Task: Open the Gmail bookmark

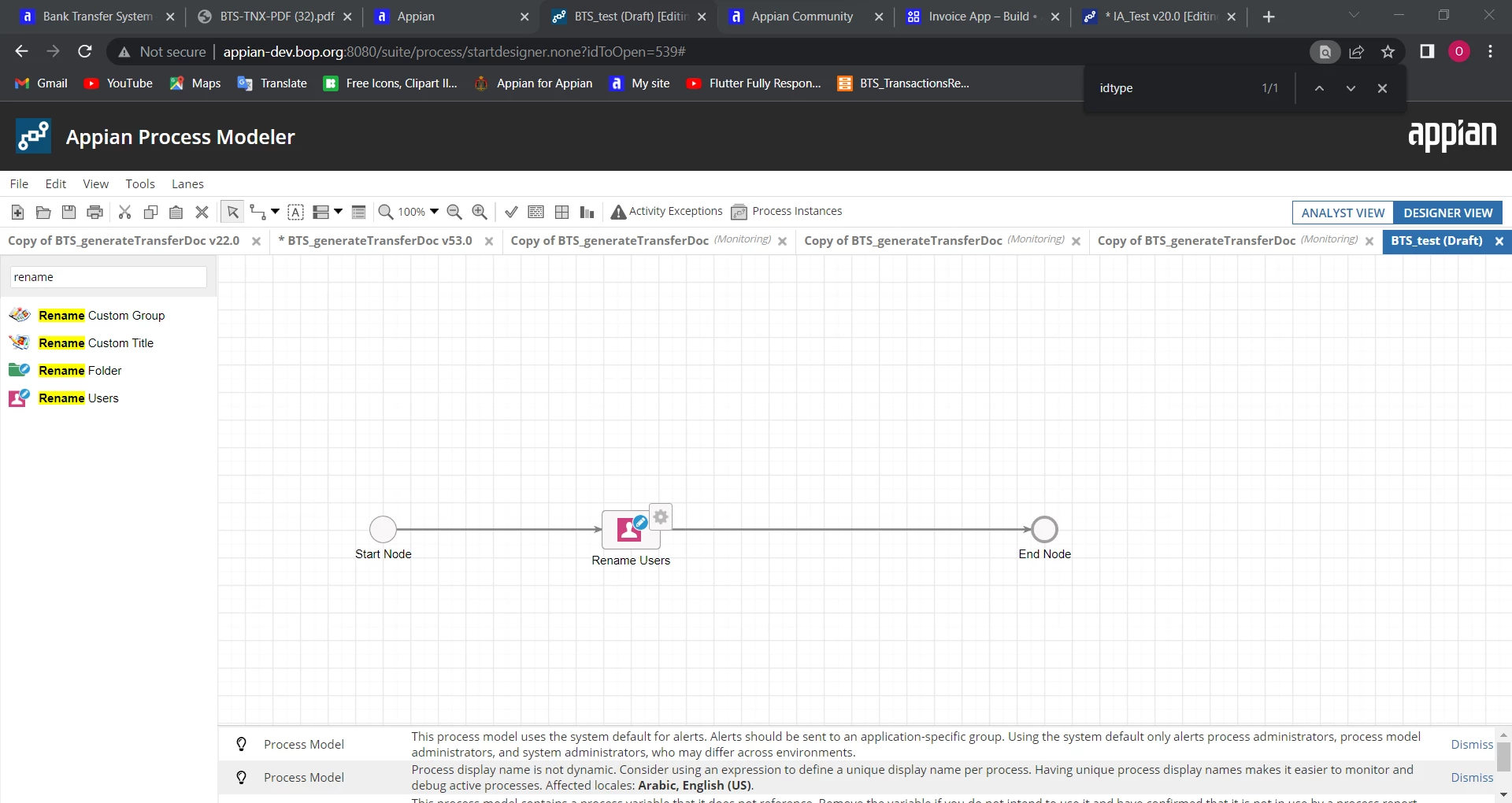Action: click(42, 83)
